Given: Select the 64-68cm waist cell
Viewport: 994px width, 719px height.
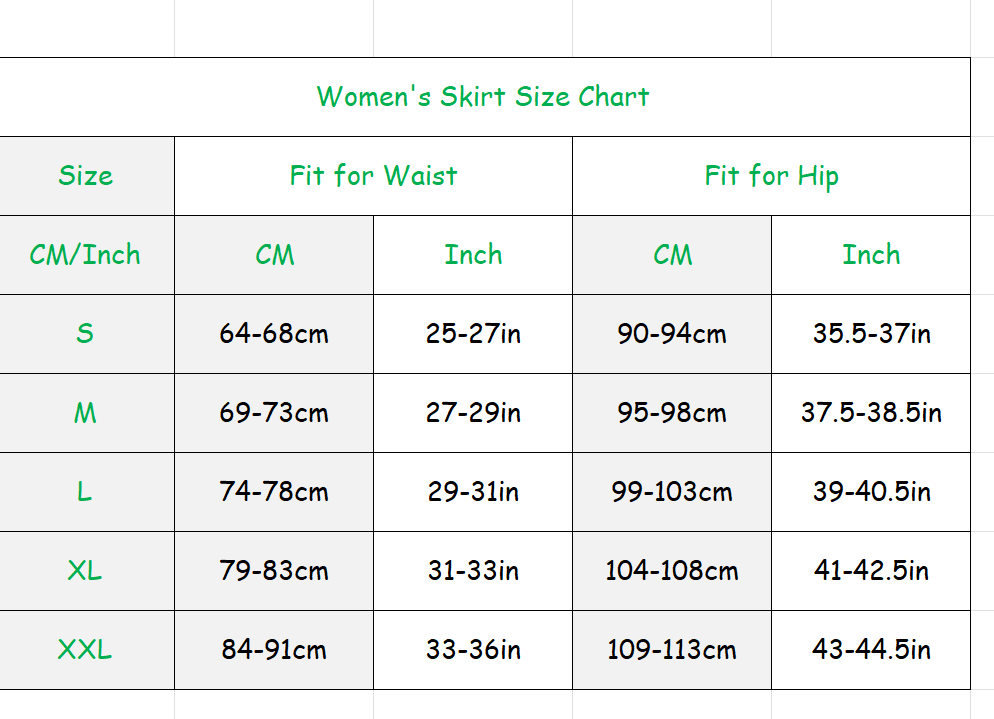Looking at the screenshot, I should pyautogui.click(x=274, y=334).
